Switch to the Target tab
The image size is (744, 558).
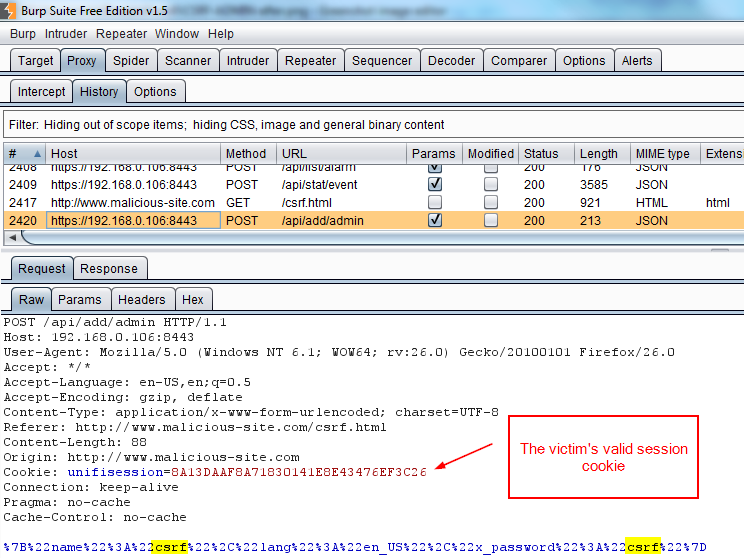point(36,61)
